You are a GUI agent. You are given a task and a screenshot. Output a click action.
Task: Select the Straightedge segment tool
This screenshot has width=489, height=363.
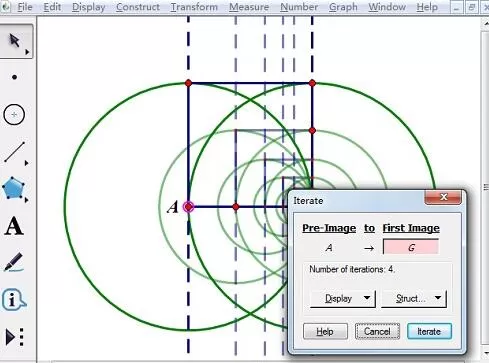(x=15, y=152)
